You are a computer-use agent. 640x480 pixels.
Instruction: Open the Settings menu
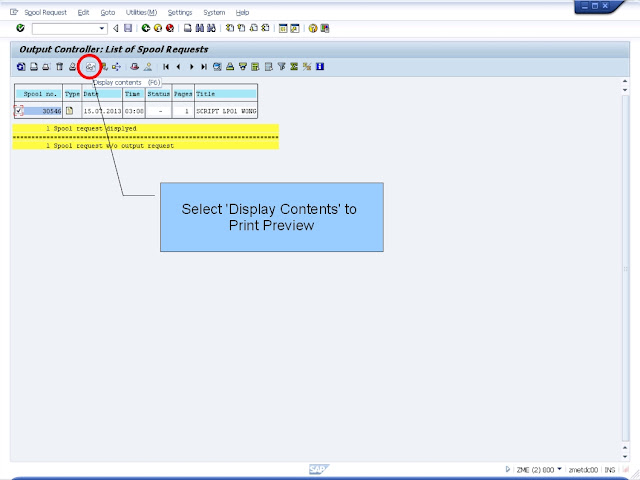(180, 13)
